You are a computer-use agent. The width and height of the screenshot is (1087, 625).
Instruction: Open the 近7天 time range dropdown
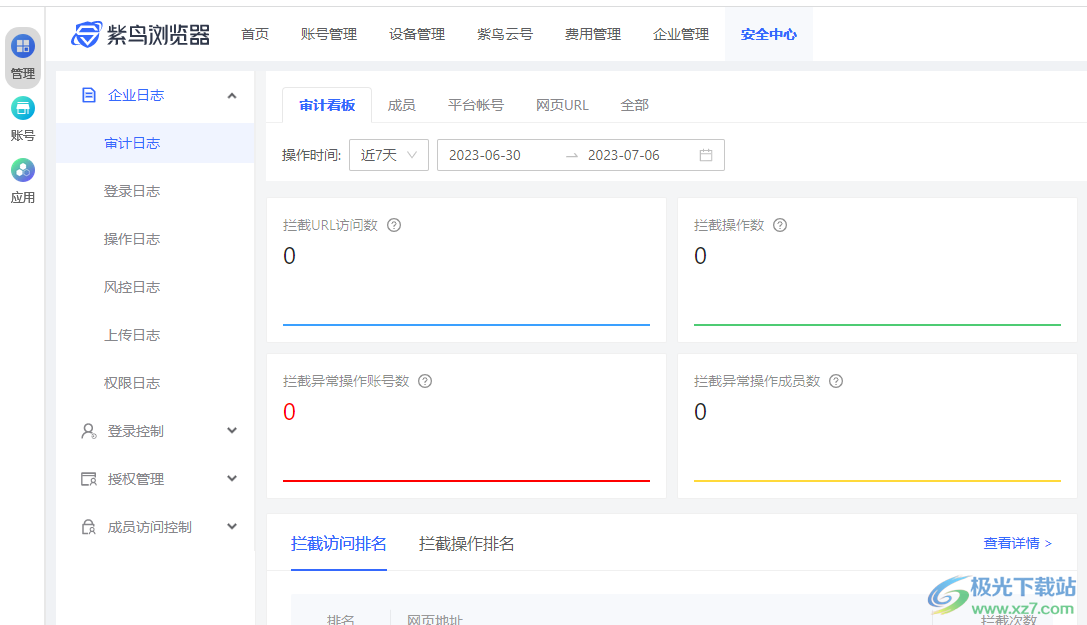389,155
